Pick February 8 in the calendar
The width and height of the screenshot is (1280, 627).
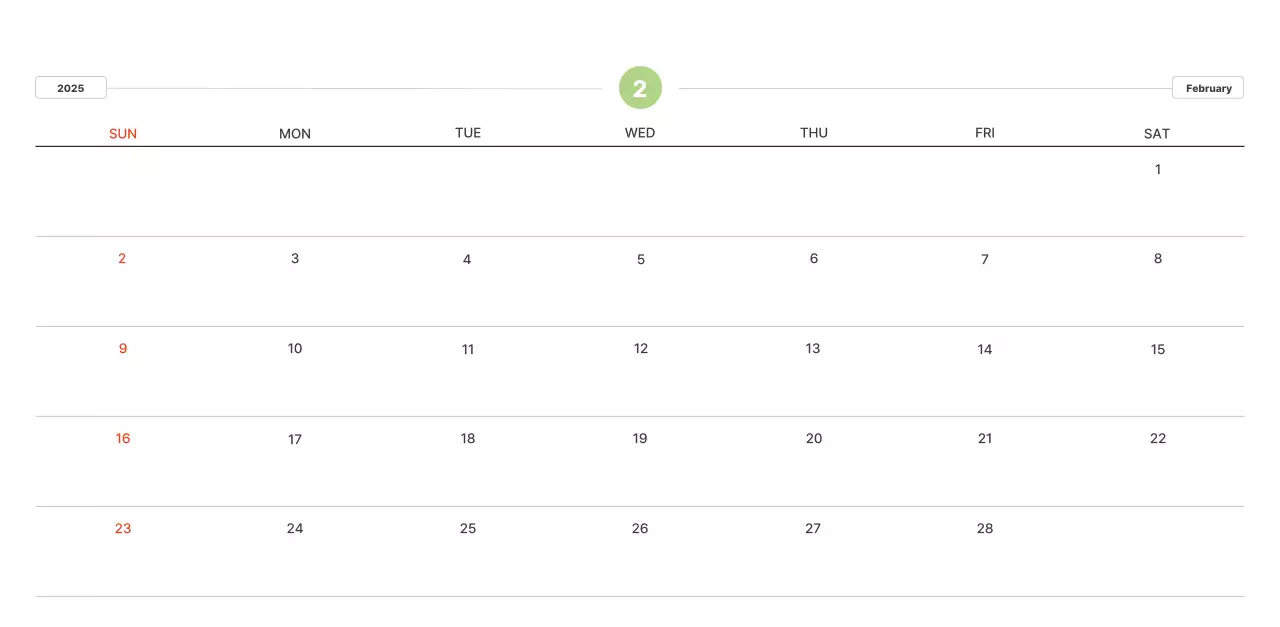tap(1158, 258)
